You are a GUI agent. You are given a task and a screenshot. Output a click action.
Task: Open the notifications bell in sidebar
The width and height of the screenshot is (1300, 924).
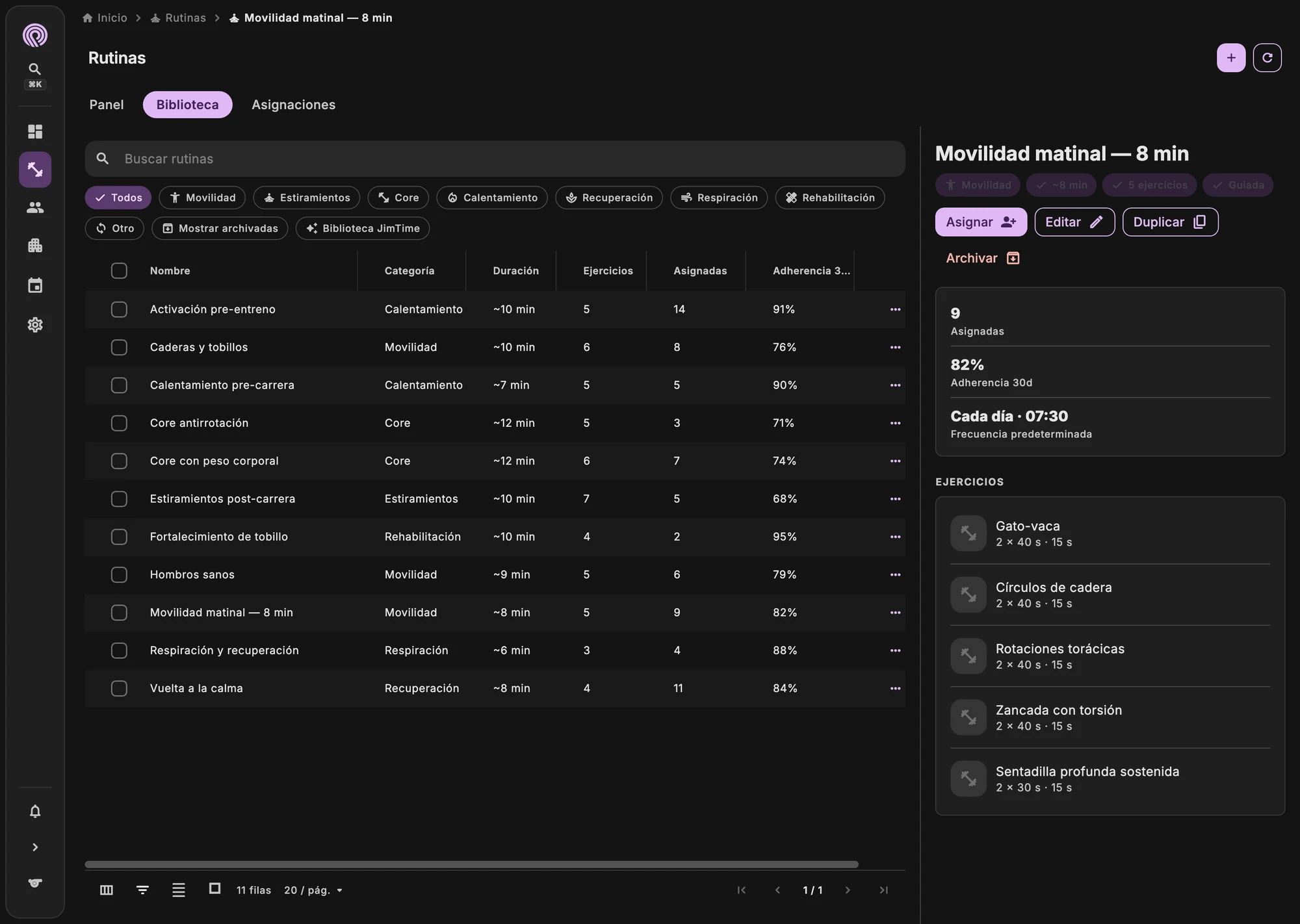(x=35, y=811)
